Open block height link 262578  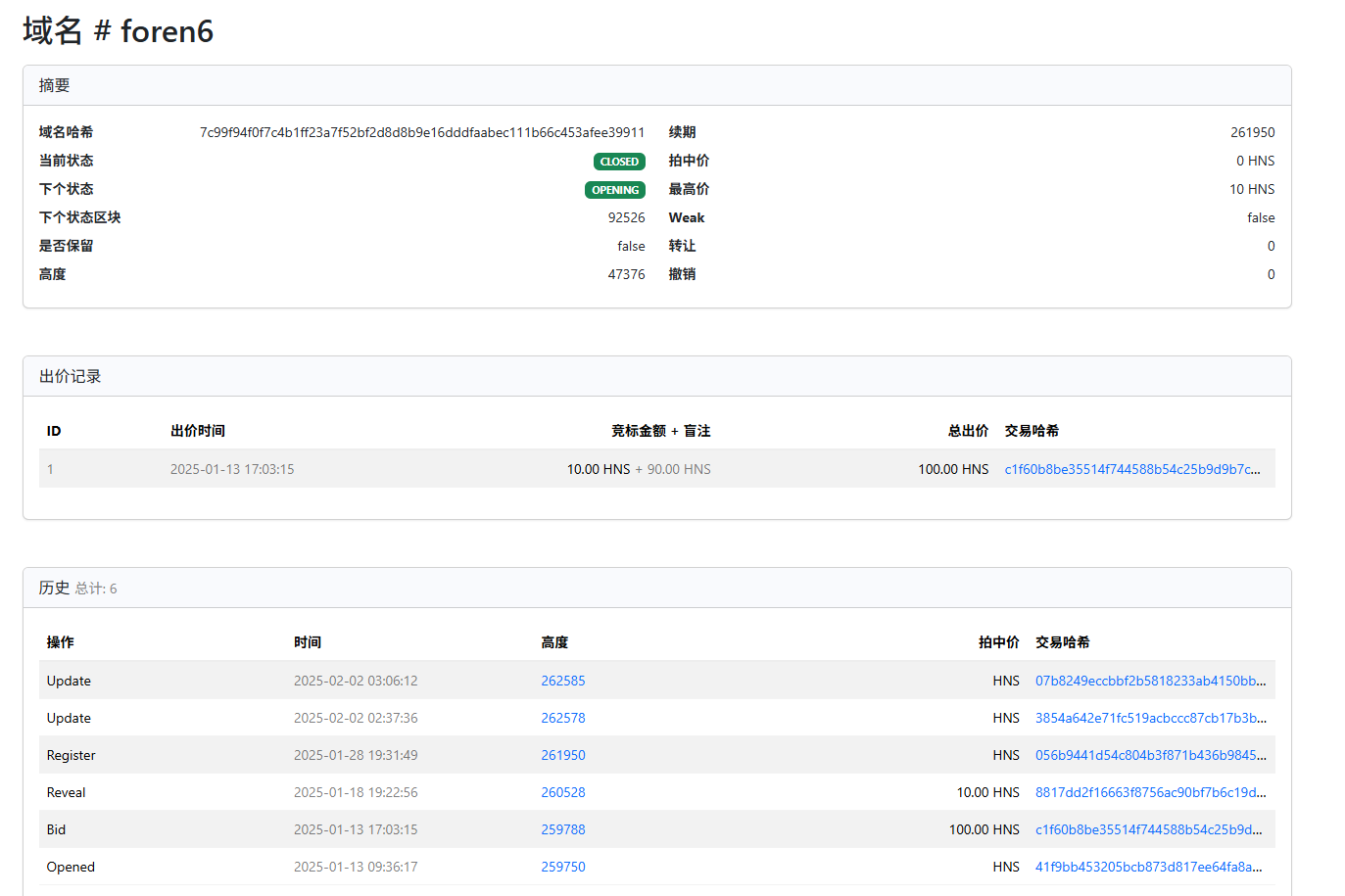click(x=562, y=718)
